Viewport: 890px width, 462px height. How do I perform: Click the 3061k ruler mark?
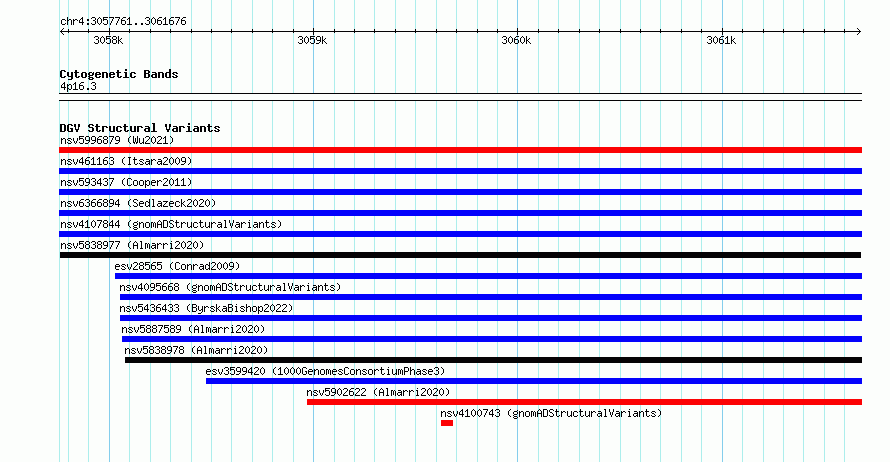[721, 40]
